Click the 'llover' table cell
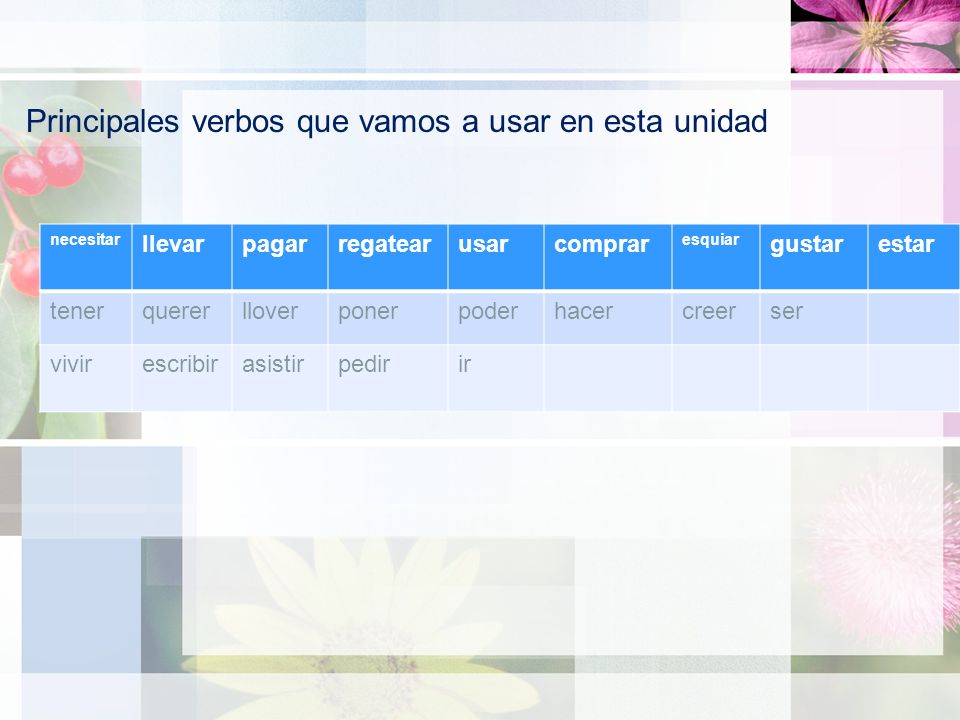The image size is (960, 720). coord(280,318)
